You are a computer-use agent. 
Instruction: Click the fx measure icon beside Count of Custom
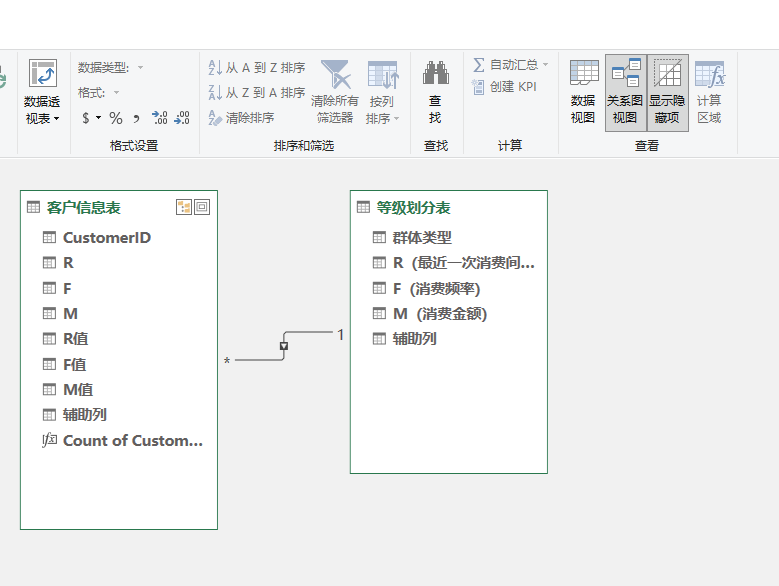pos(49,440)
